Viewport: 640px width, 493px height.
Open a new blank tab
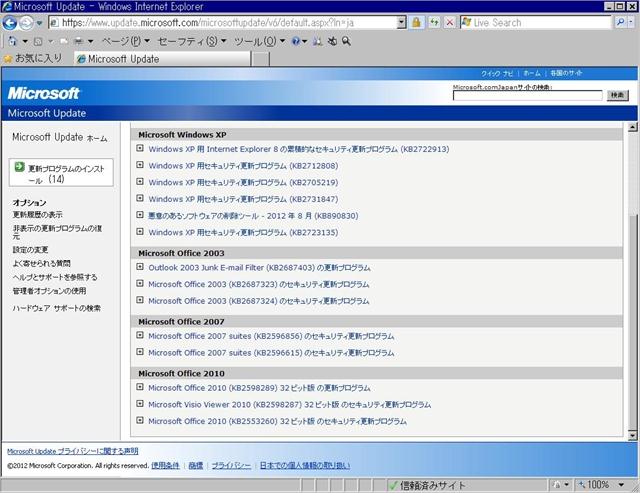(x=260, y=59)
